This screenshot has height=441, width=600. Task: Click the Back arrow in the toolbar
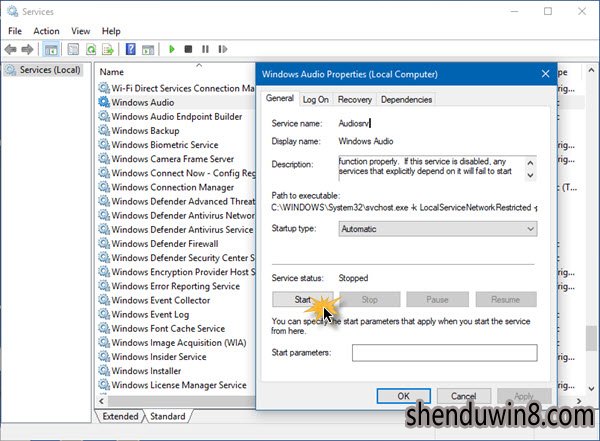pos(11,49)
